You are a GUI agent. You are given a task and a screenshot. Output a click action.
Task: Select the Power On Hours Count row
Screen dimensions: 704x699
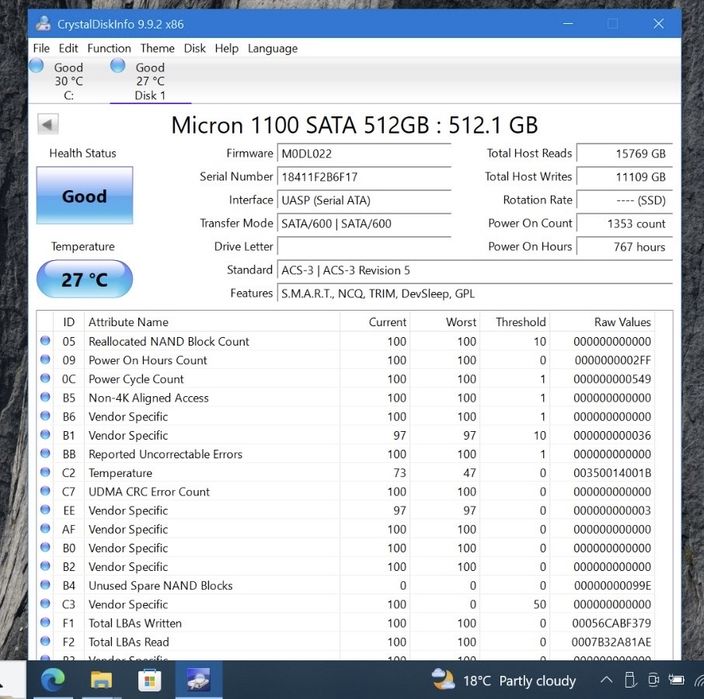point(346,360)
